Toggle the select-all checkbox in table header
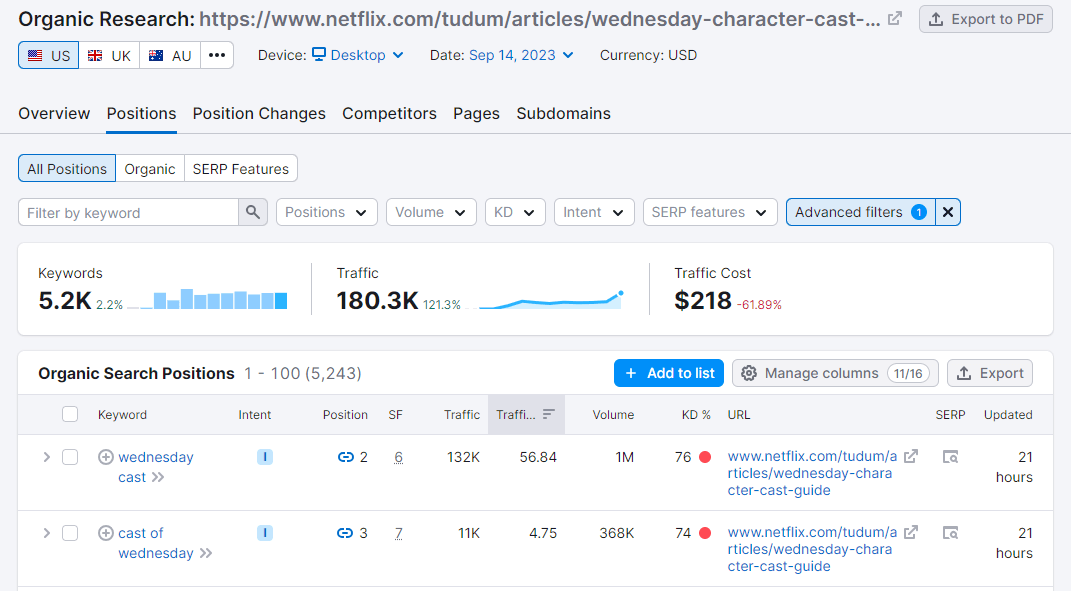Screen dimensions: 1071x591 [70, 414]
